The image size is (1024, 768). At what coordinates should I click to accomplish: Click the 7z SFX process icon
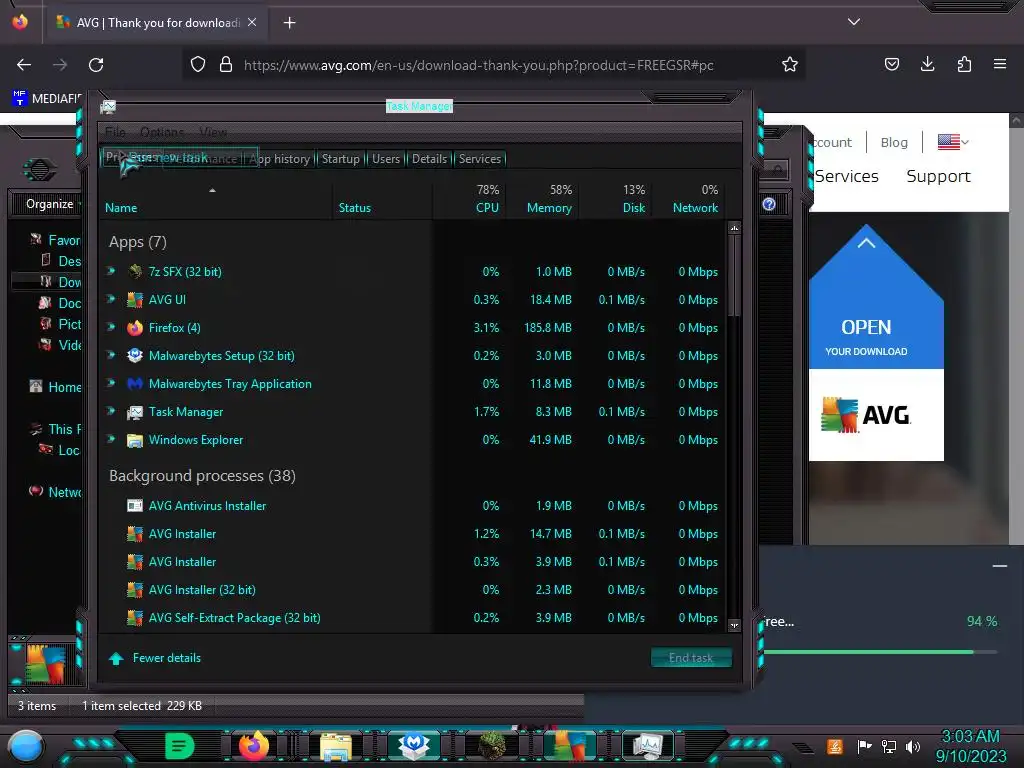pos(135,271)
